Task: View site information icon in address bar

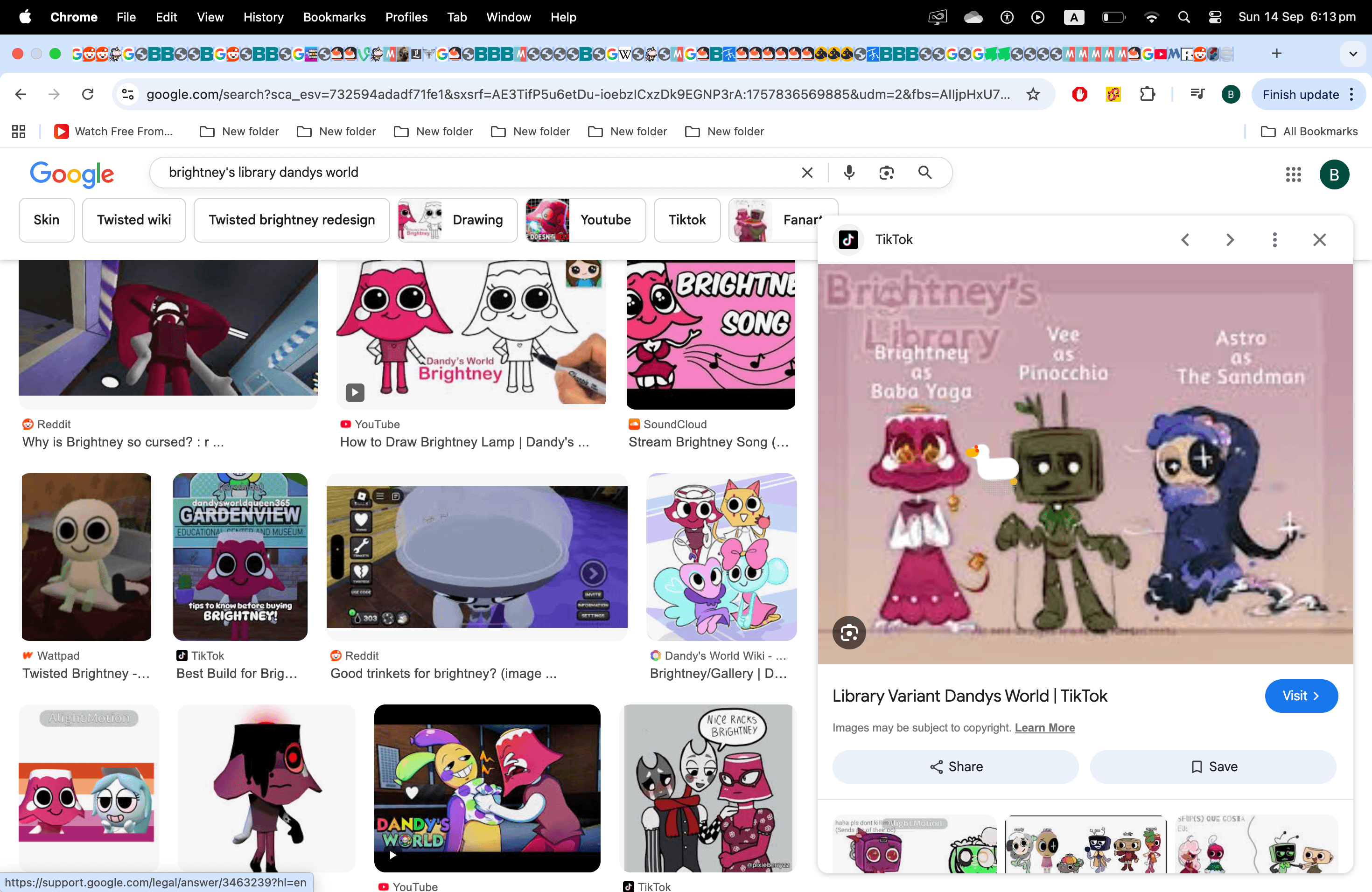Action: point(128,94)
